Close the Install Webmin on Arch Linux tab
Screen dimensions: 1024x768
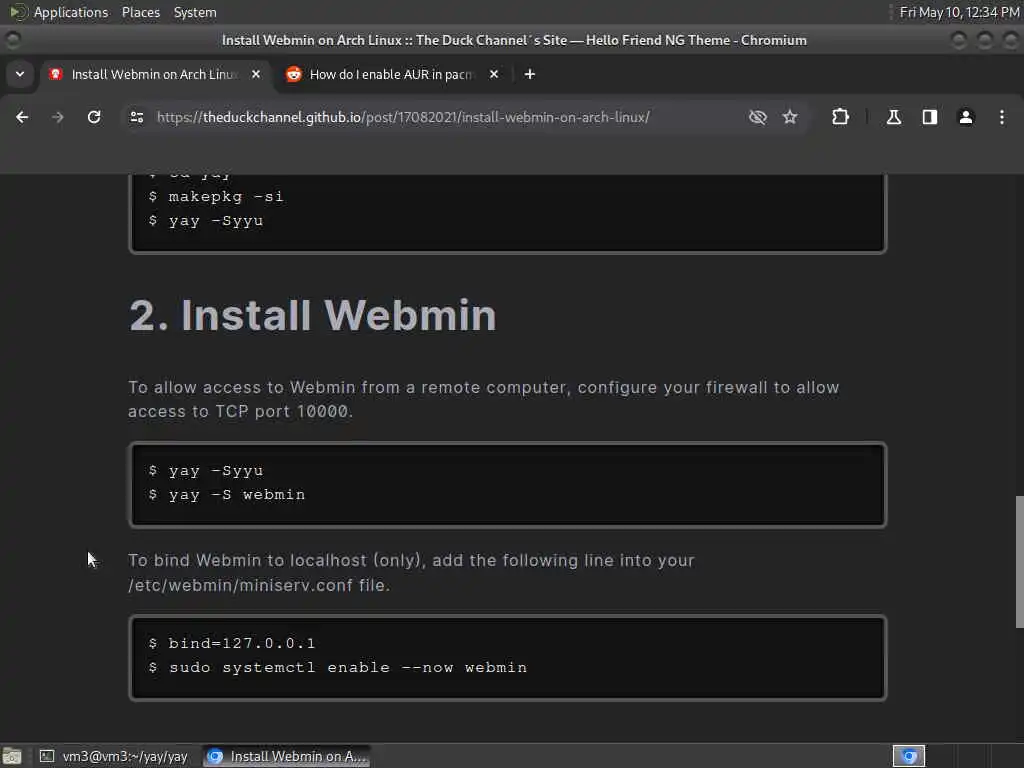256,74
